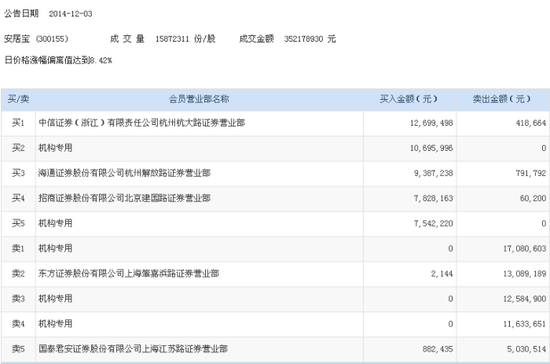The image size is (550, 364).
Task: Click the buy amount 10,695,996
Action: pyautogui.click(x=431, y=148)
